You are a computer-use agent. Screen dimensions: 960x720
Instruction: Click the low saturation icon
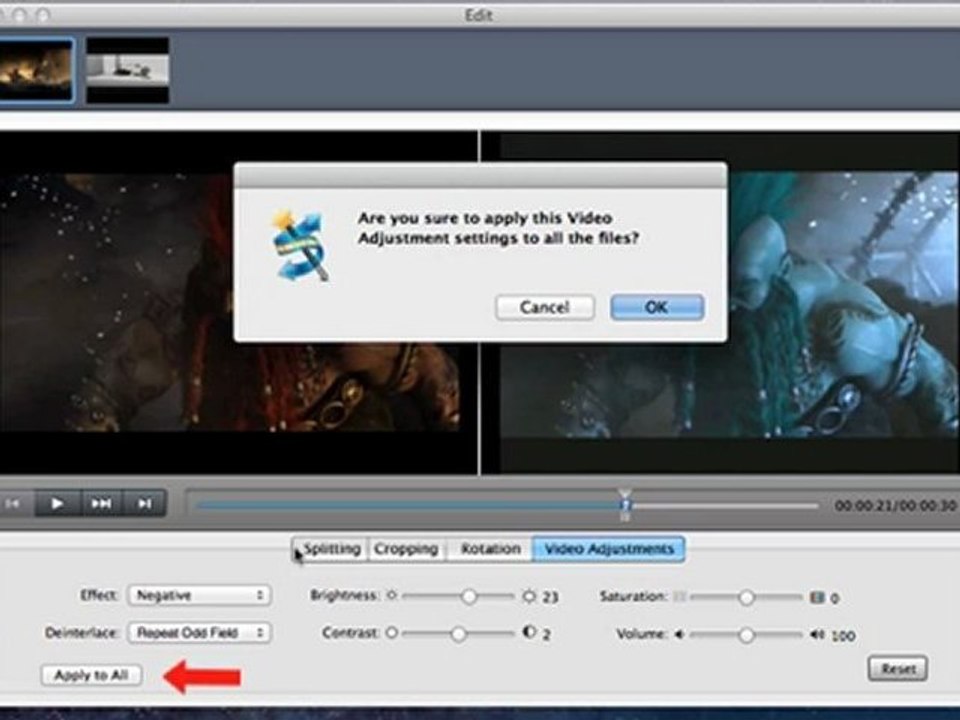679,596
